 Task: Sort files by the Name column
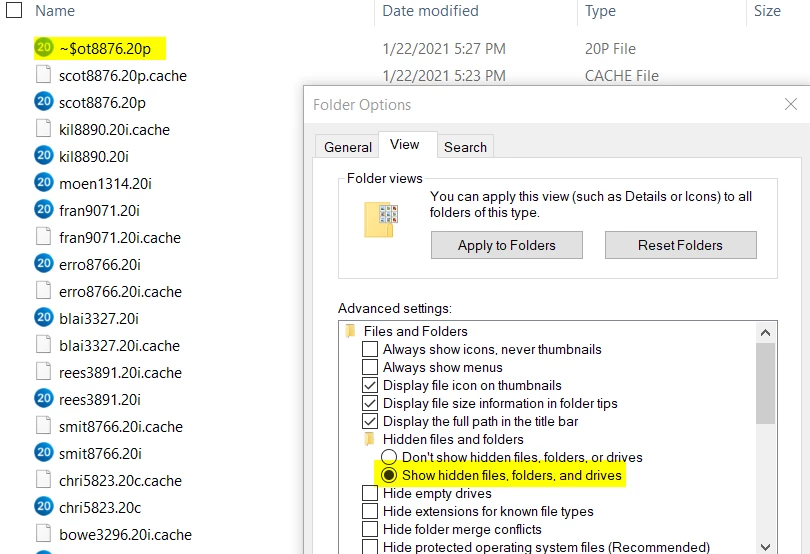click(55, 10)
